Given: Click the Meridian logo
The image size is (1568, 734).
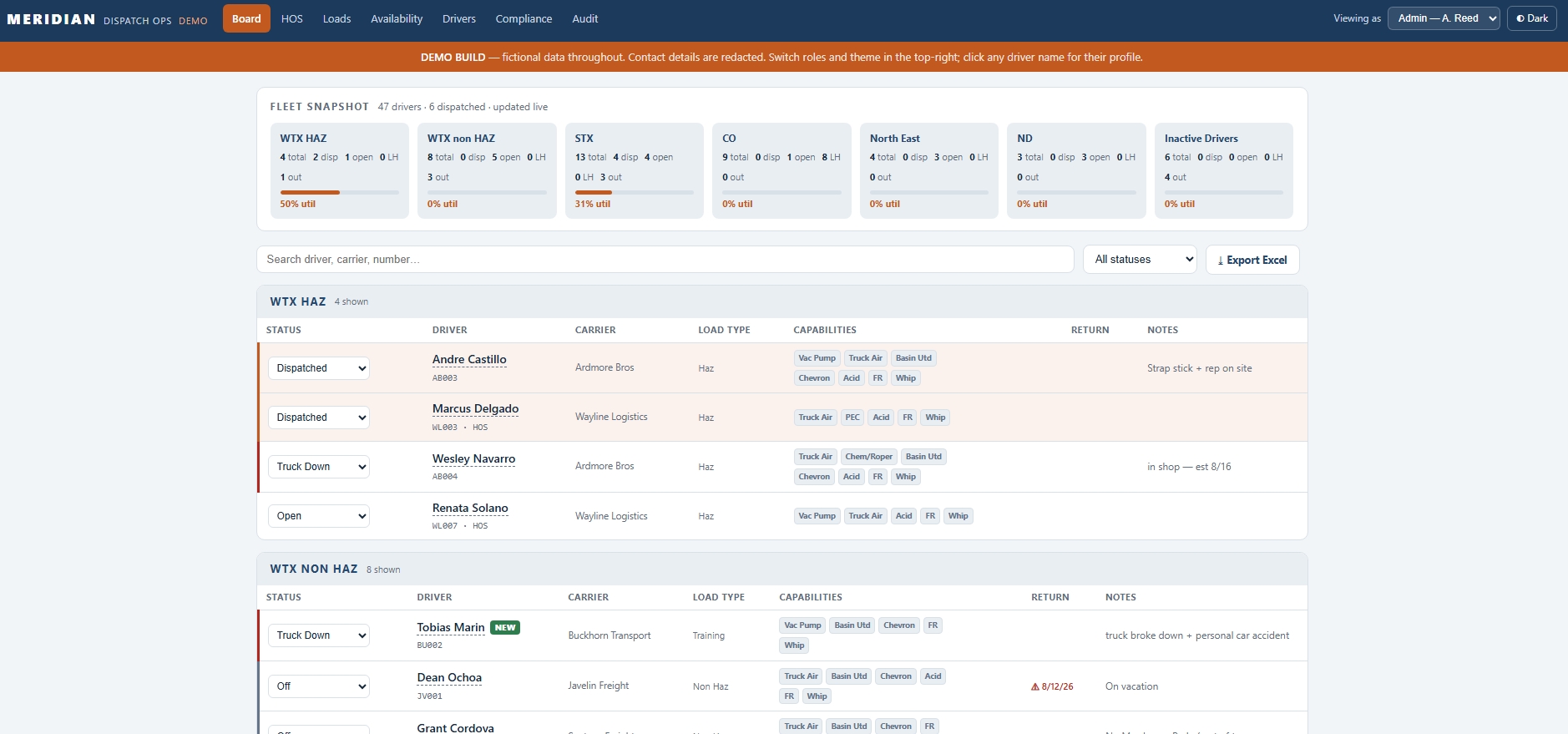Looking at the screenshot, I should pyautogui.click(x=51, y=19).
